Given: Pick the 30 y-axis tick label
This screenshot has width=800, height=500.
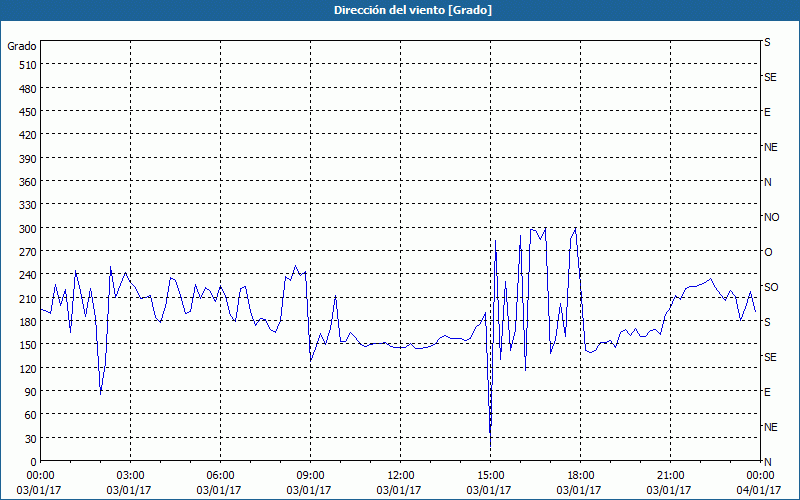Looking at the screenshot, I should 31,439.
